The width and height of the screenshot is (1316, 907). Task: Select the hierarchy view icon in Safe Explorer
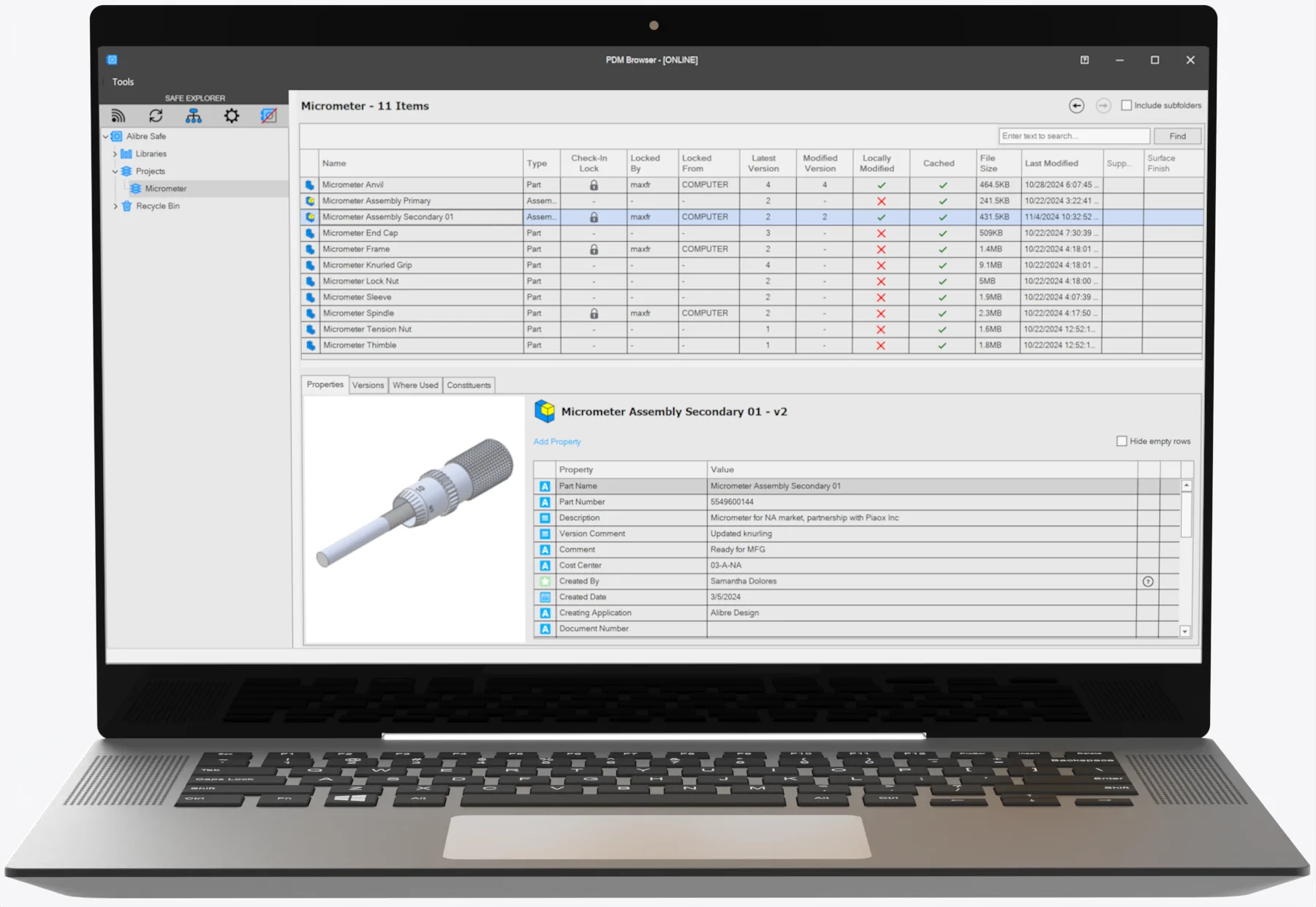194,115
